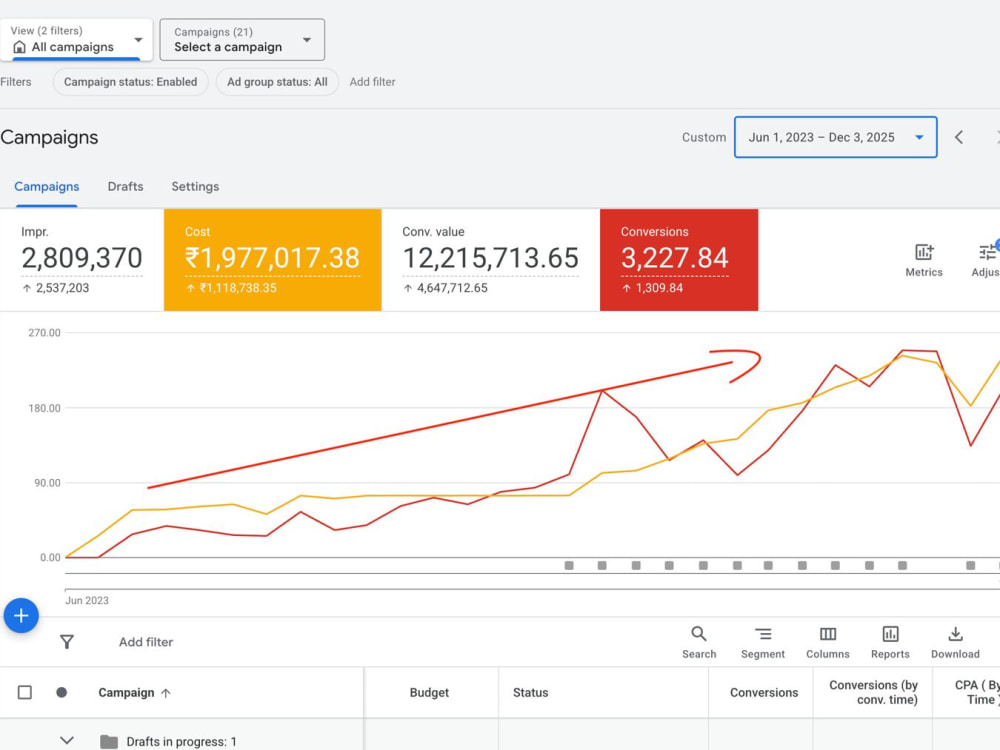The image size is (1000, 750).
Task: Click the funnel filter icon
Action: pos(67,642)
